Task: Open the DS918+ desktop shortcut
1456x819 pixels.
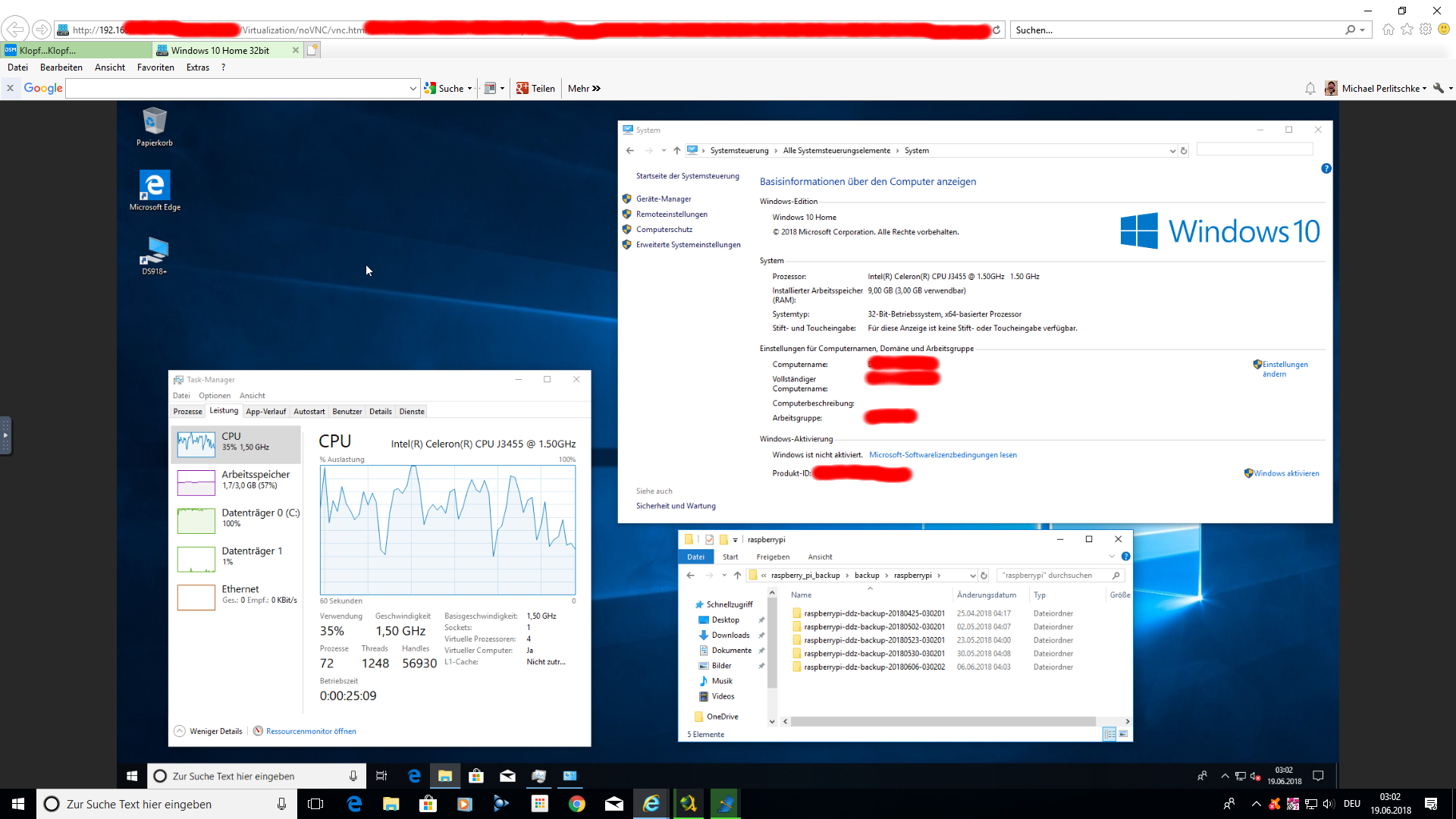Action: point(155,254)
